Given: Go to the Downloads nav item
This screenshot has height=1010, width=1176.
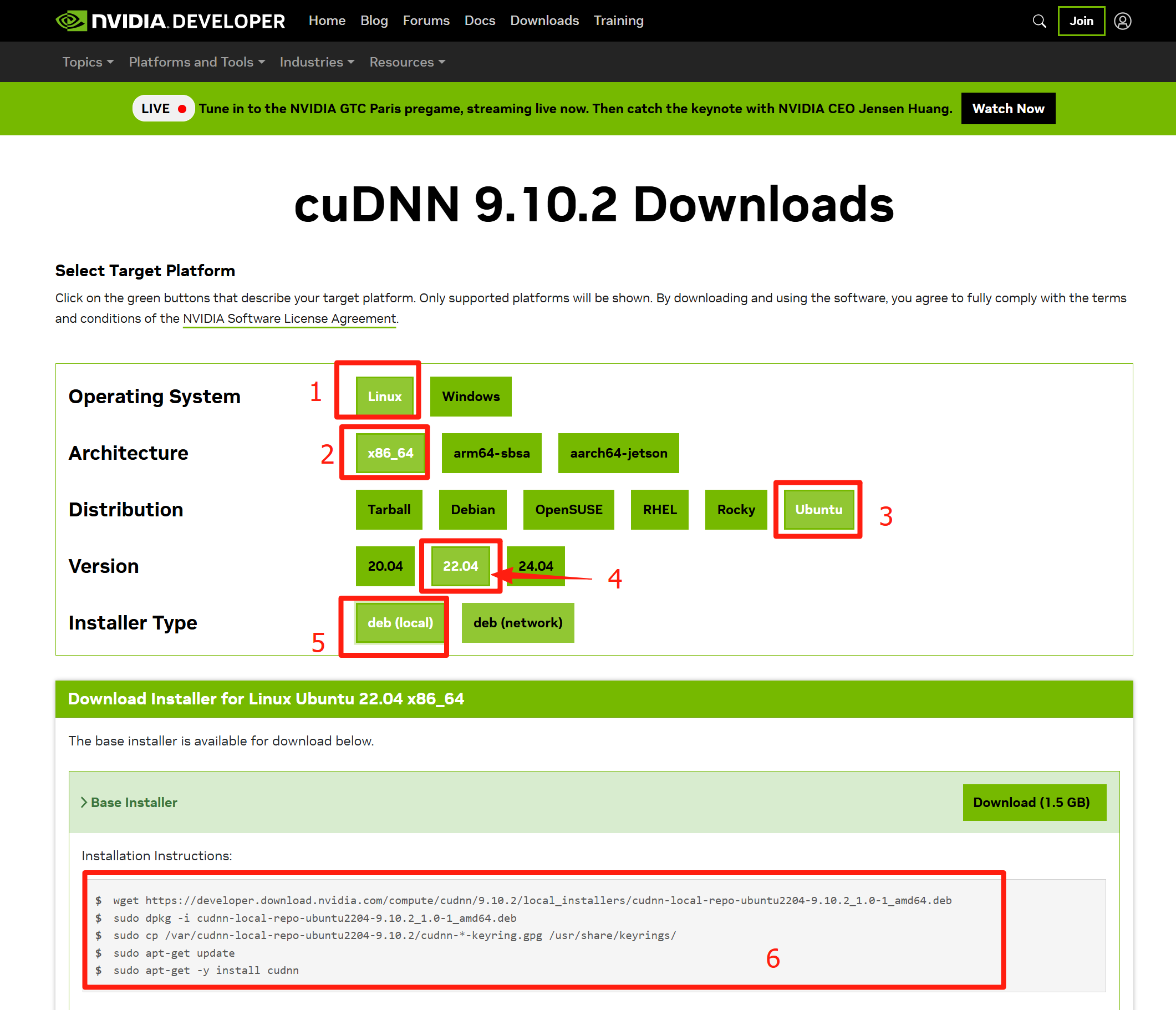Looking at the screenshot, I should click(x=544, y=21).
